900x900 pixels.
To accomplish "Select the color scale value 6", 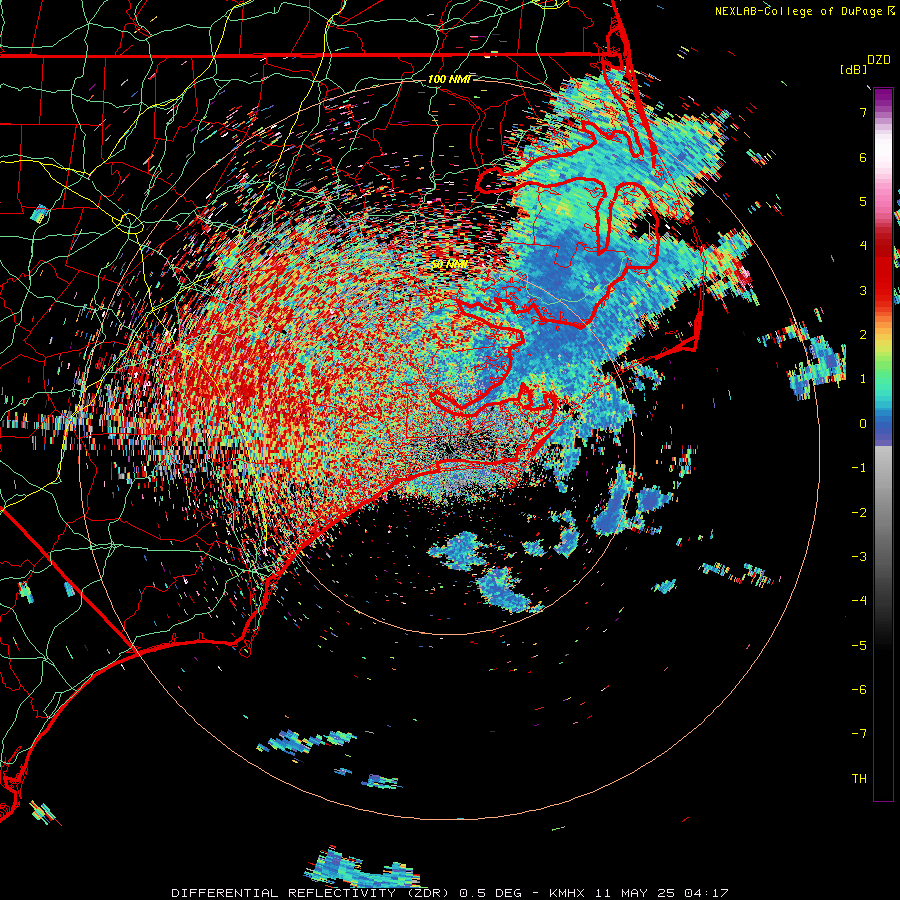I will [863, 157].
